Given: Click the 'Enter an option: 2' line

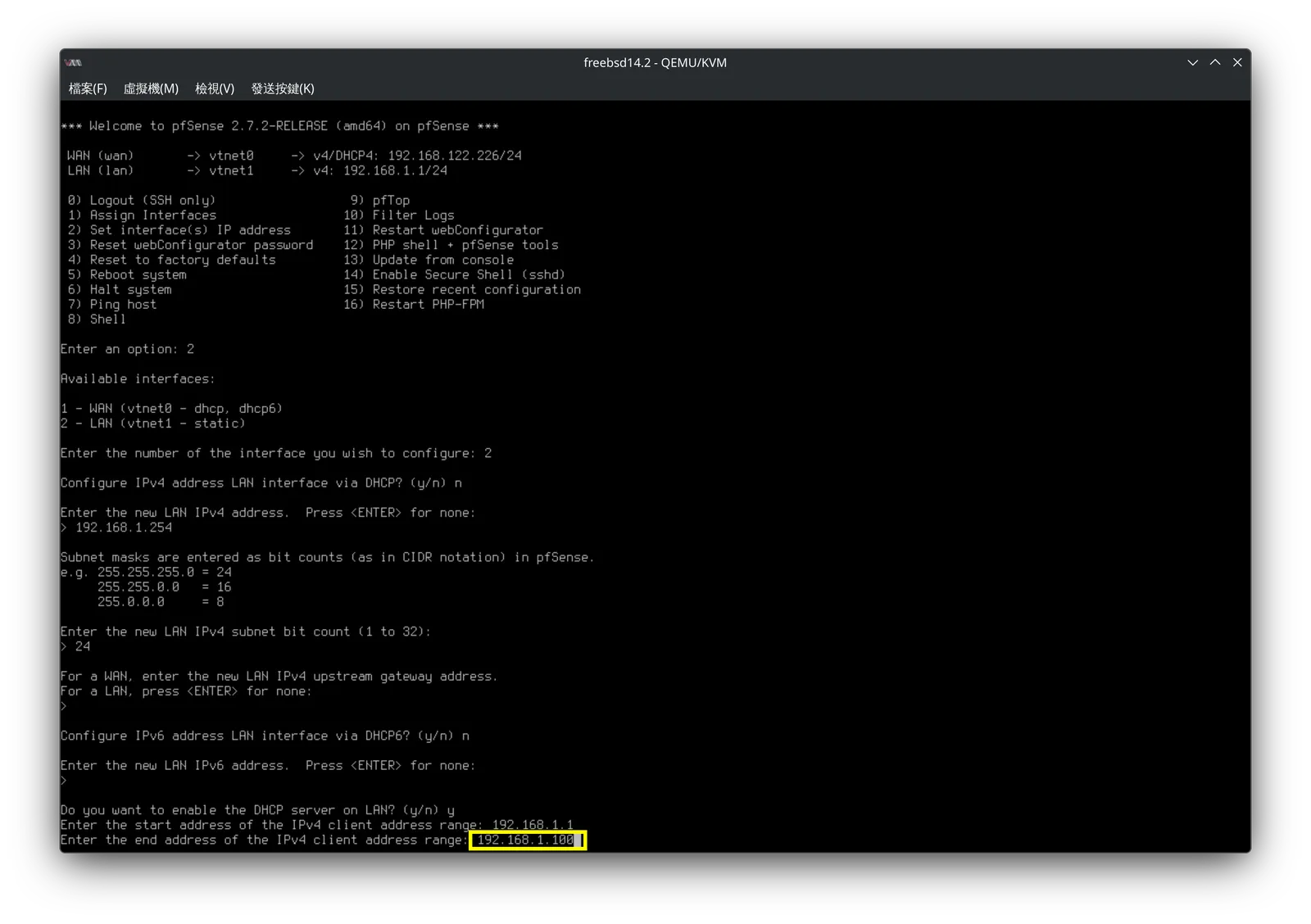Looking at the screenshot, I should pyautogui.click(x=127, y=349).
